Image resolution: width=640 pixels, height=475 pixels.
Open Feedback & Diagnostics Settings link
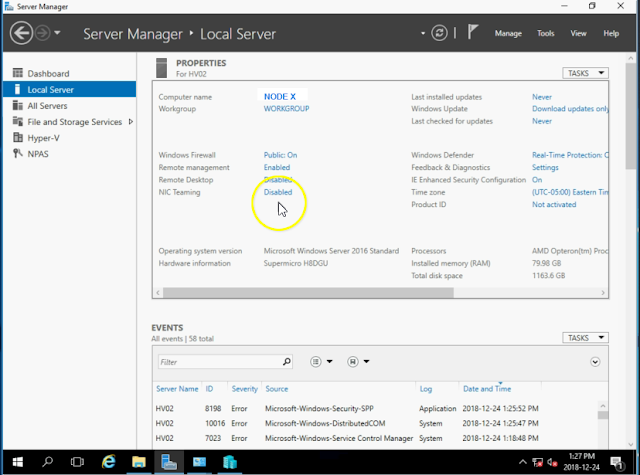(545, 167)
